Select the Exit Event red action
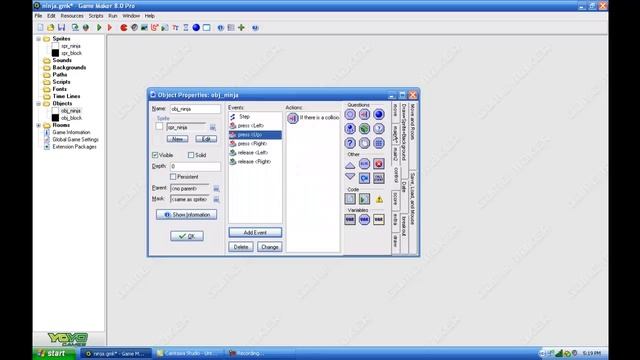Viewport: 640px width, 360px height. (x=378, y=164)
